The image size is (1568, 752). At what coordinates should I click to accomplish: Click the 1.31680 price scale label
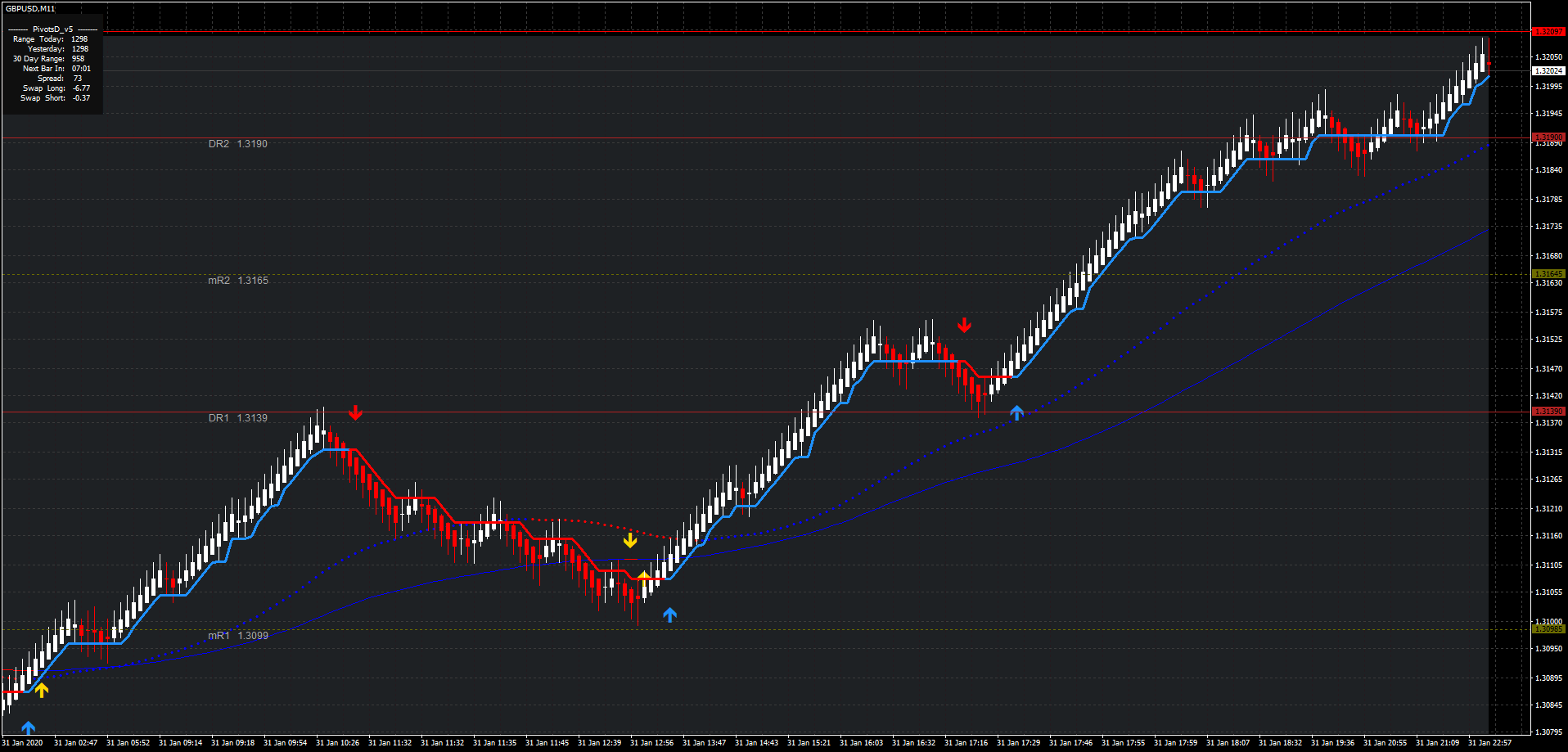tap(1548, 256)
